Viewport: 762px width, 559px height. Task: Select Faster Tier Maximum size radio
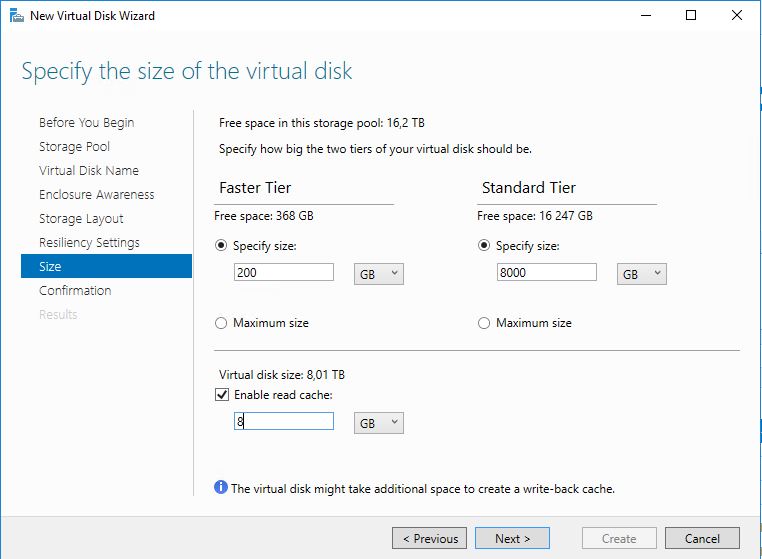(221, 323)
